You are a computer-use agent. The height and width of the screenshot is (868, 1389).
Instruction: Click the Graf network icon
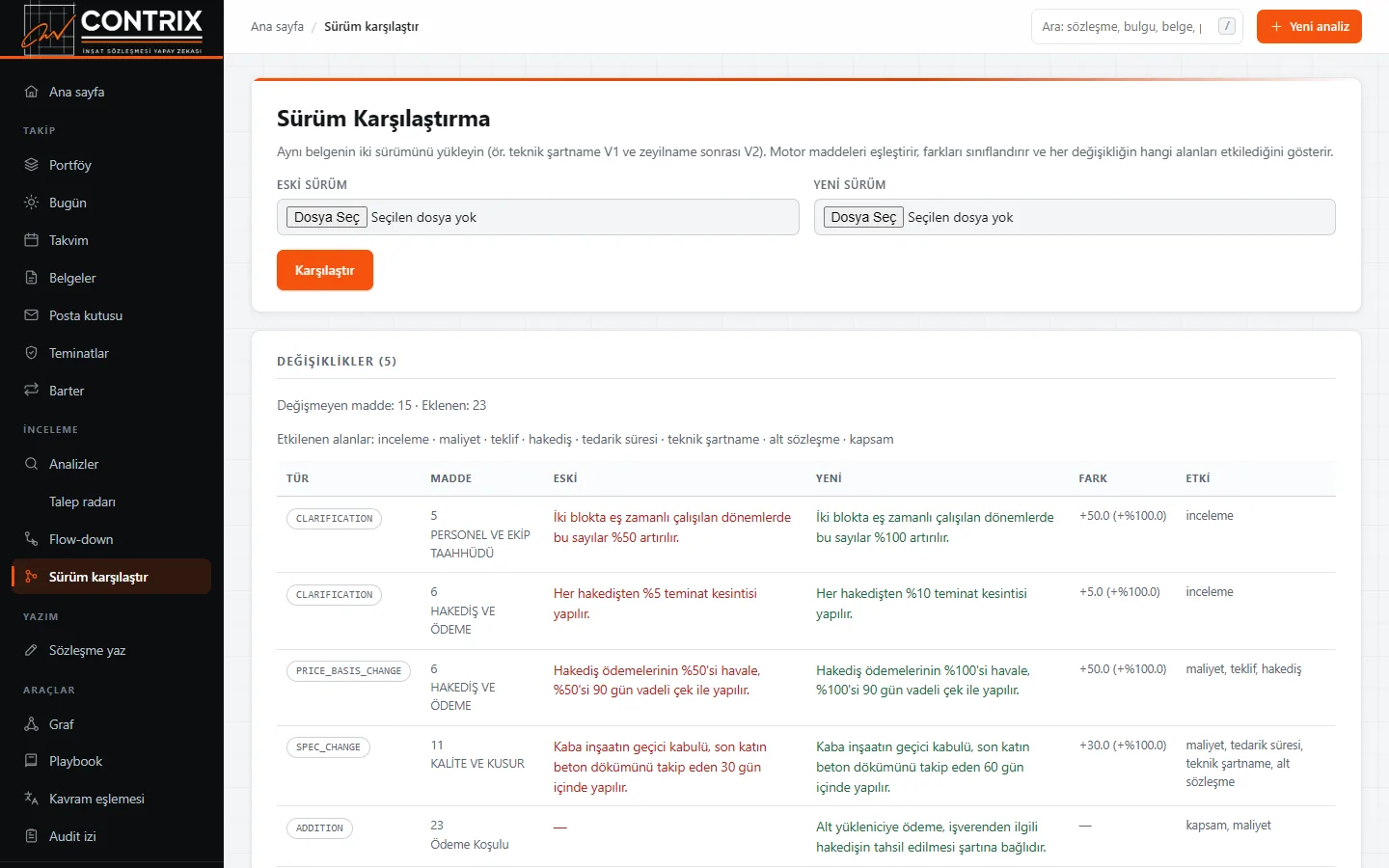(31, 724)
